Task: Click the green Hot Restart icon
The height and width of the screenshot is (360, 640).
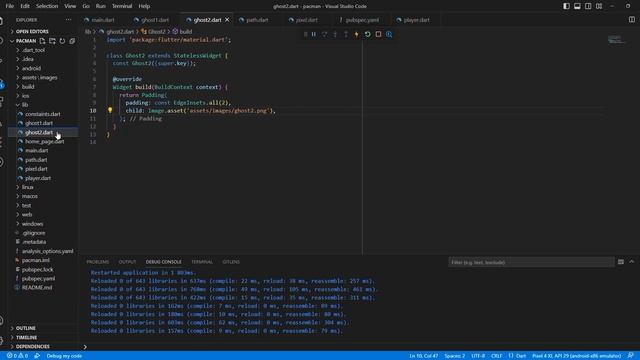Action: 367,35
